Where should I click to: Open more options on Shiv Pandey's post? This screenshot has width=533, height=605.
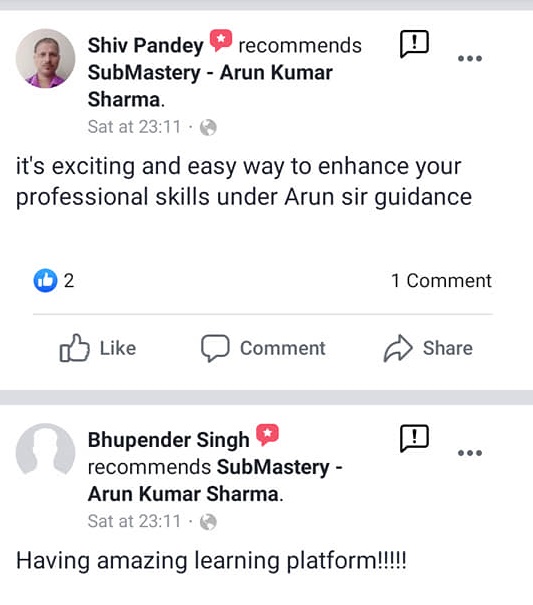click(x=470, y=59)
